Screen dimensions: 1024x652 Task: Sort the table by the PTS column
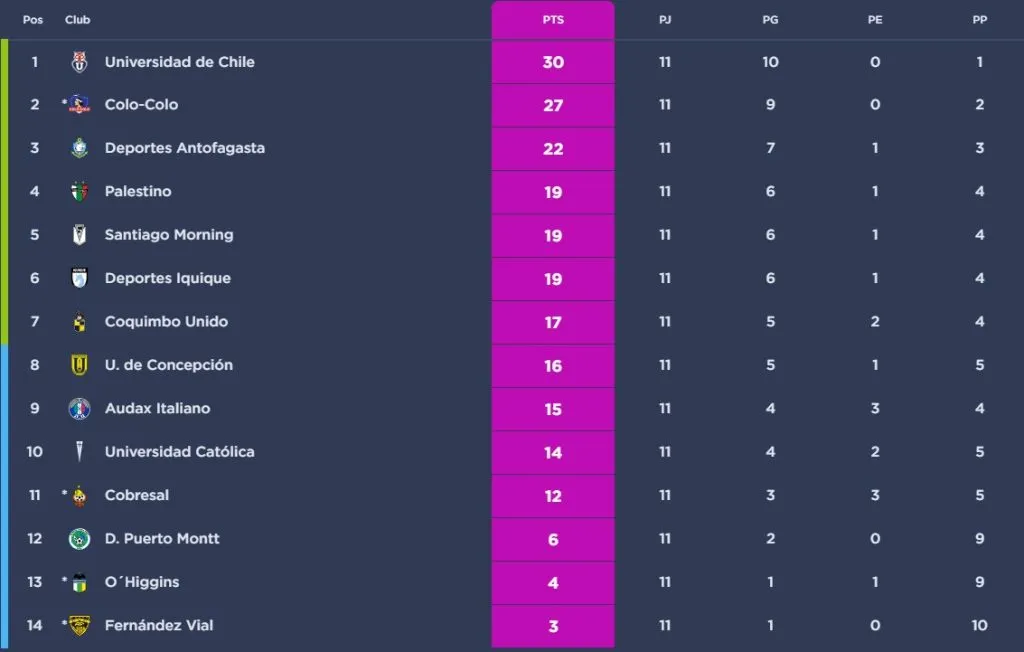point(553,18)
